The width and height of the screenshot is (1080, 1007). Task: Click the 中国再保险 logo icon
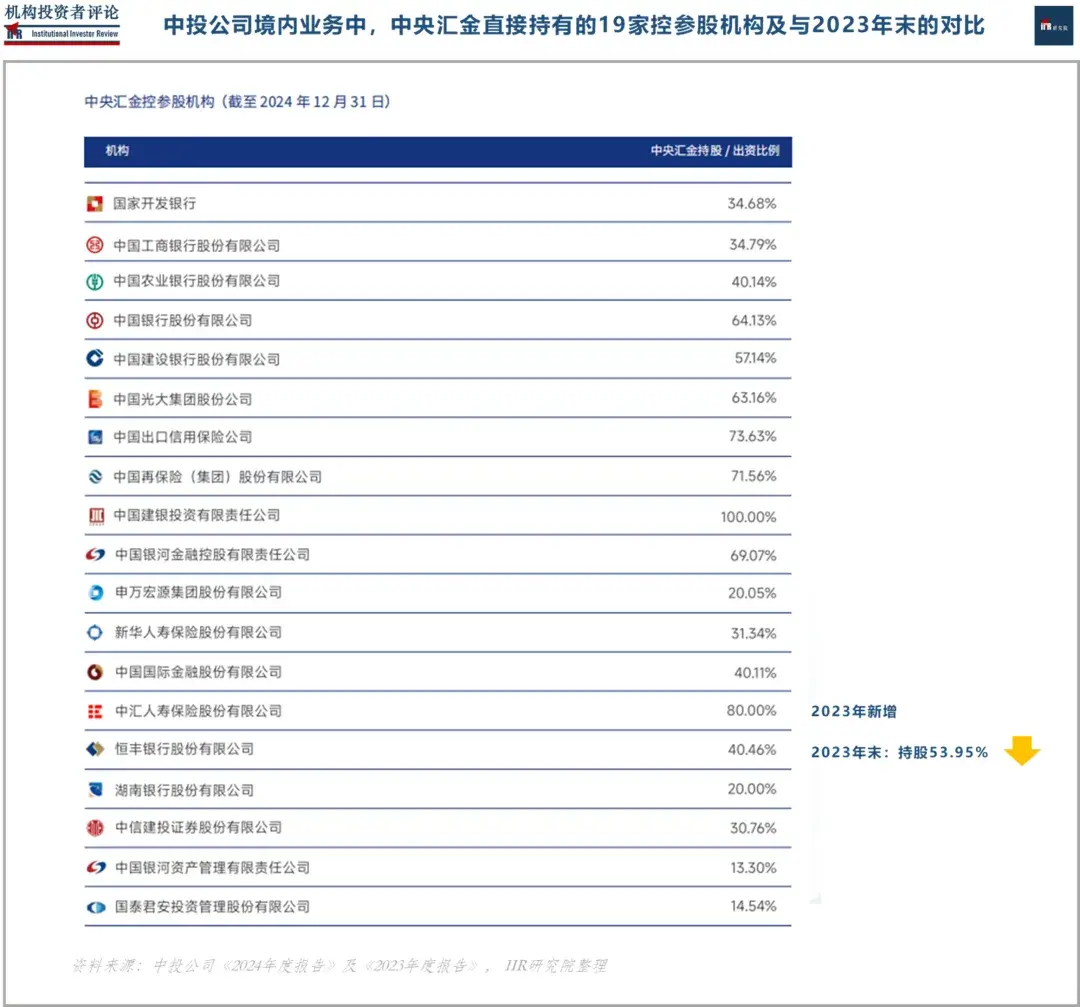point(95,477)
